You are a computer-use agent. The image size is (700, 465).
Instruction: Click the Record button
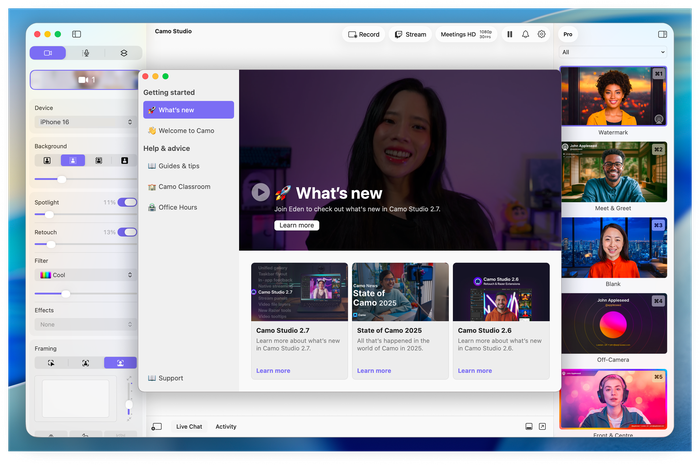point(363,34)
